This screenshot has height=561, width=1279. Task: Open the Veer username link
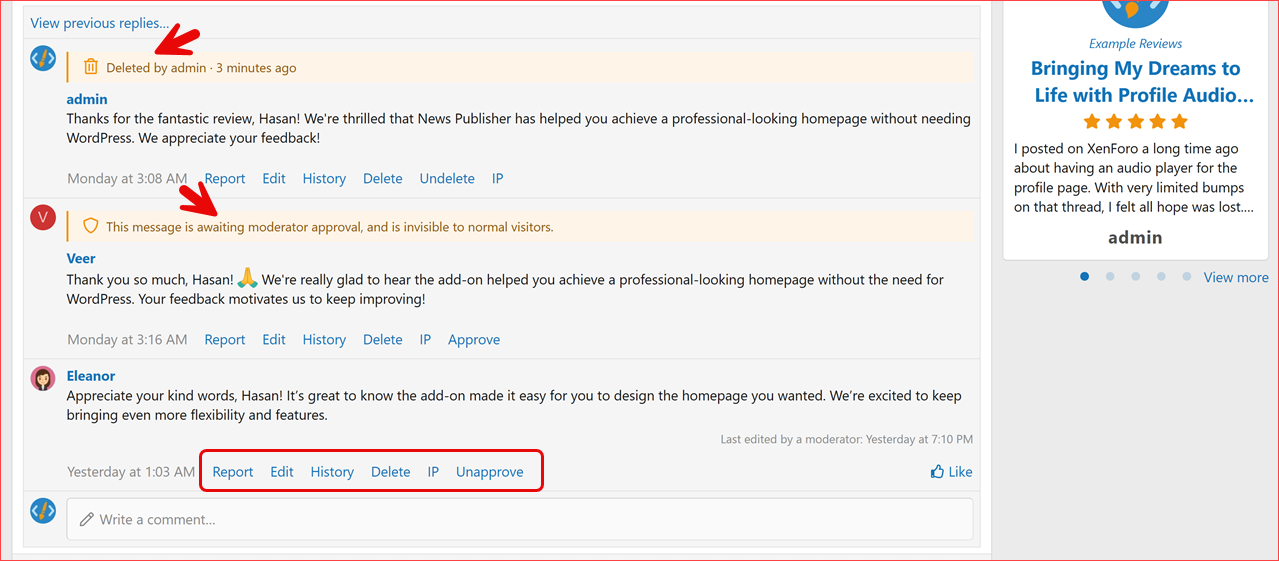pyautogui.click(x=81, y=258)
